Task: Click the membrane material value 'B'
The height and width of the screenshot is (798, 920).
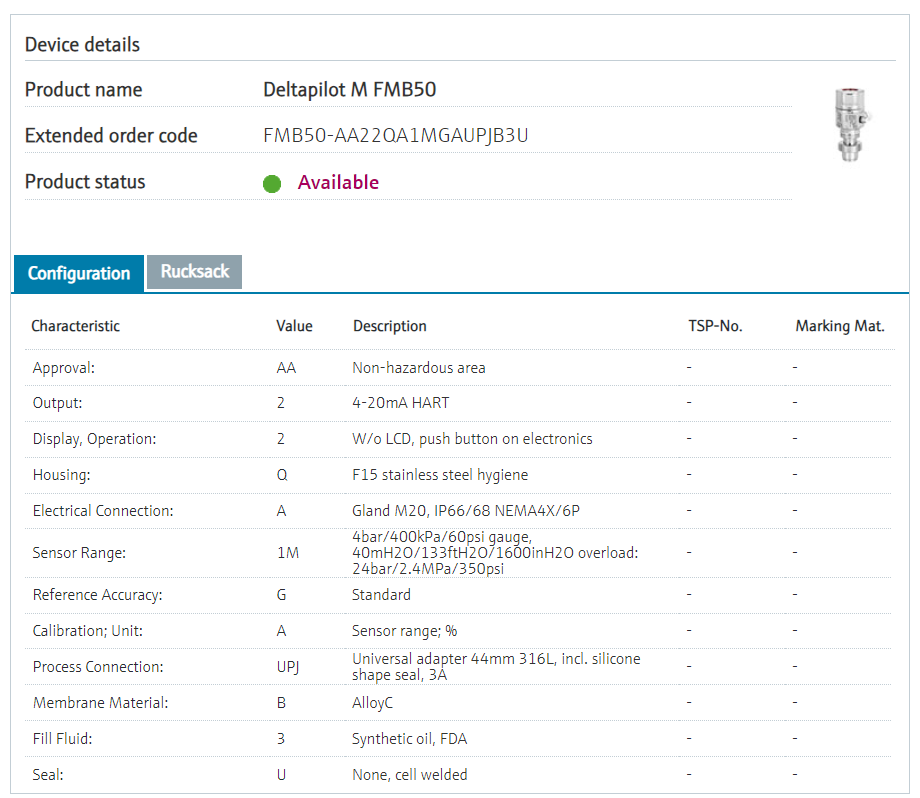Action: tap(282, 703)
